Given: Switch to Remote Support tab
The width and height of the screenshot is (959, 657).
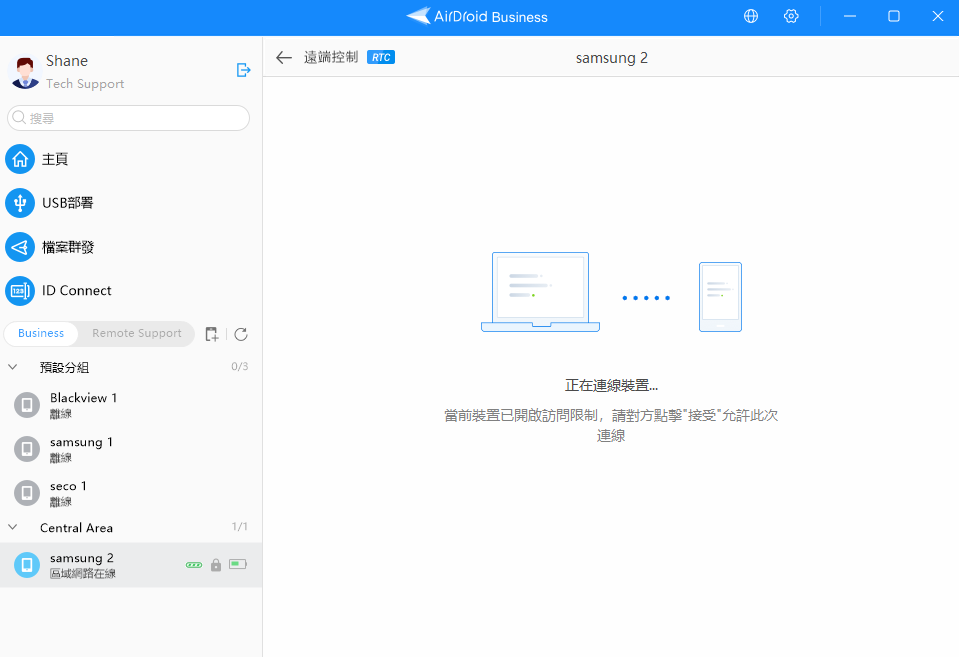Looking at the screenshot, I should click(136, 333).
